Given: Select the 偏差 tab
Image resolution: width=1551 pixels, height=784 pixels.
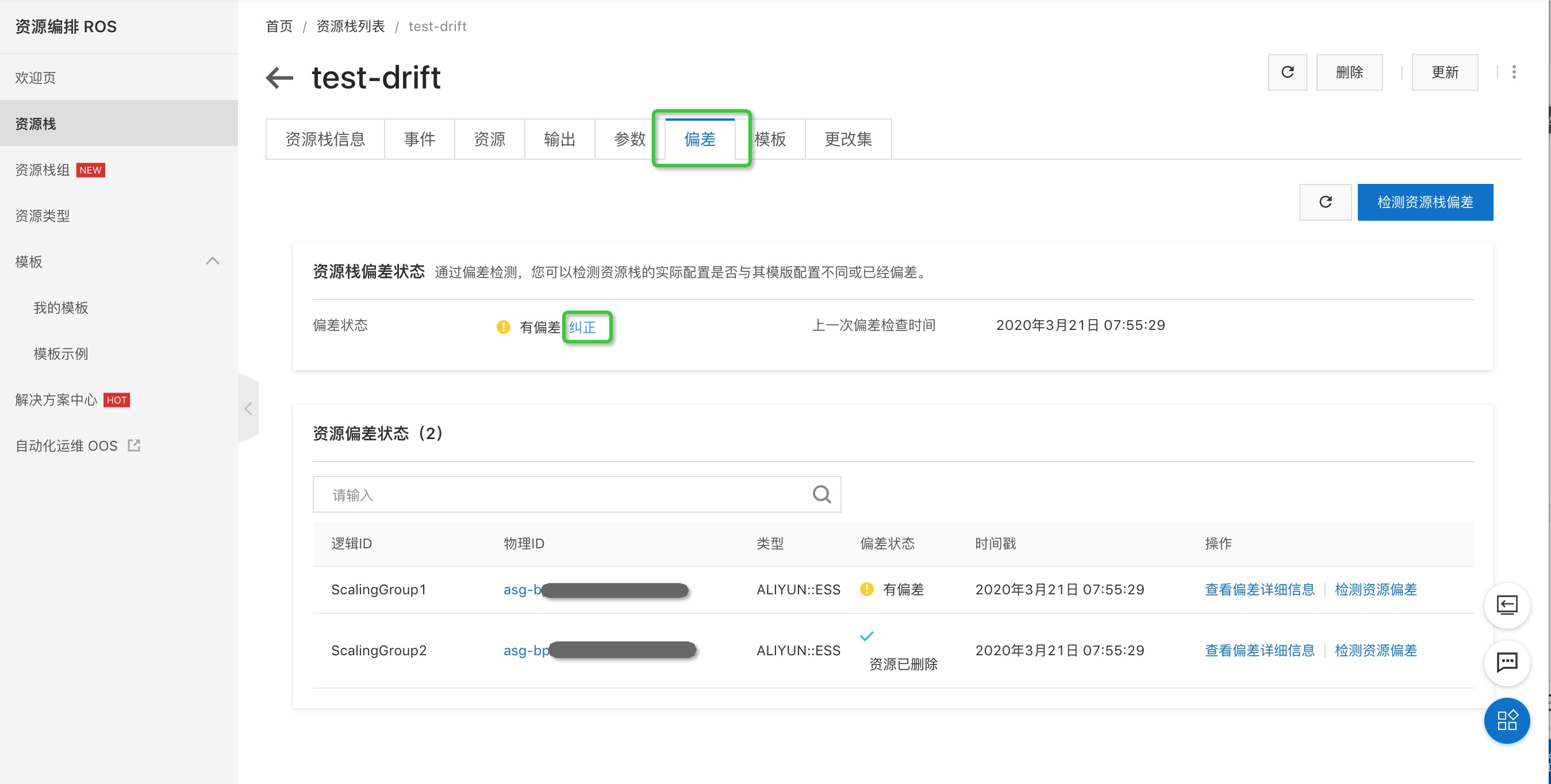Looking at the screenshot, I should pos(700,139).
